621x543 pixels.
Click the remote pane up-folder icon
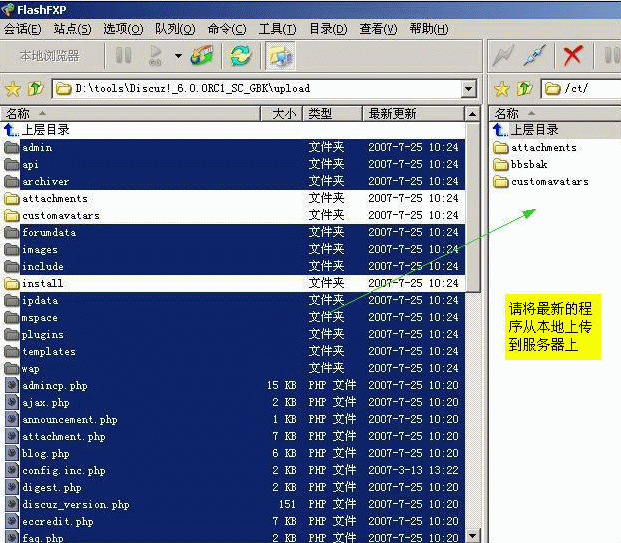[525, 89]
